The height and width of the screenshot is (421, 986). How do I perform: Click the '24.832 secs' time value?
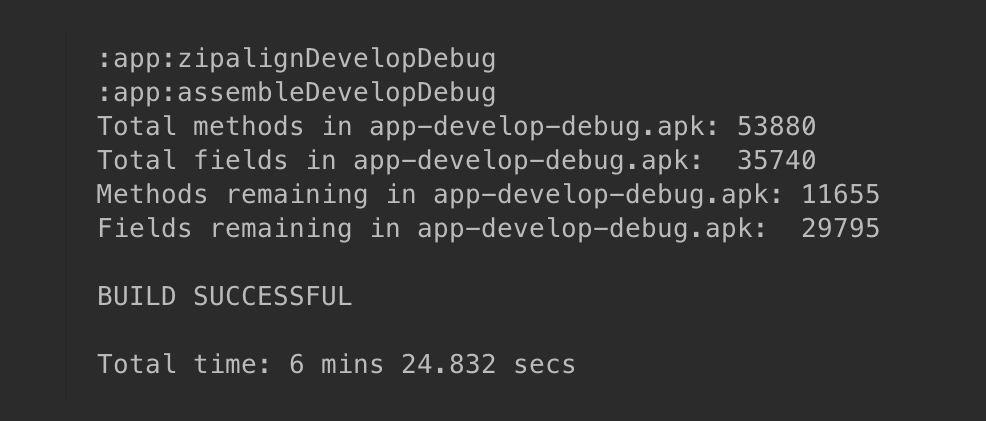point(488,364)
